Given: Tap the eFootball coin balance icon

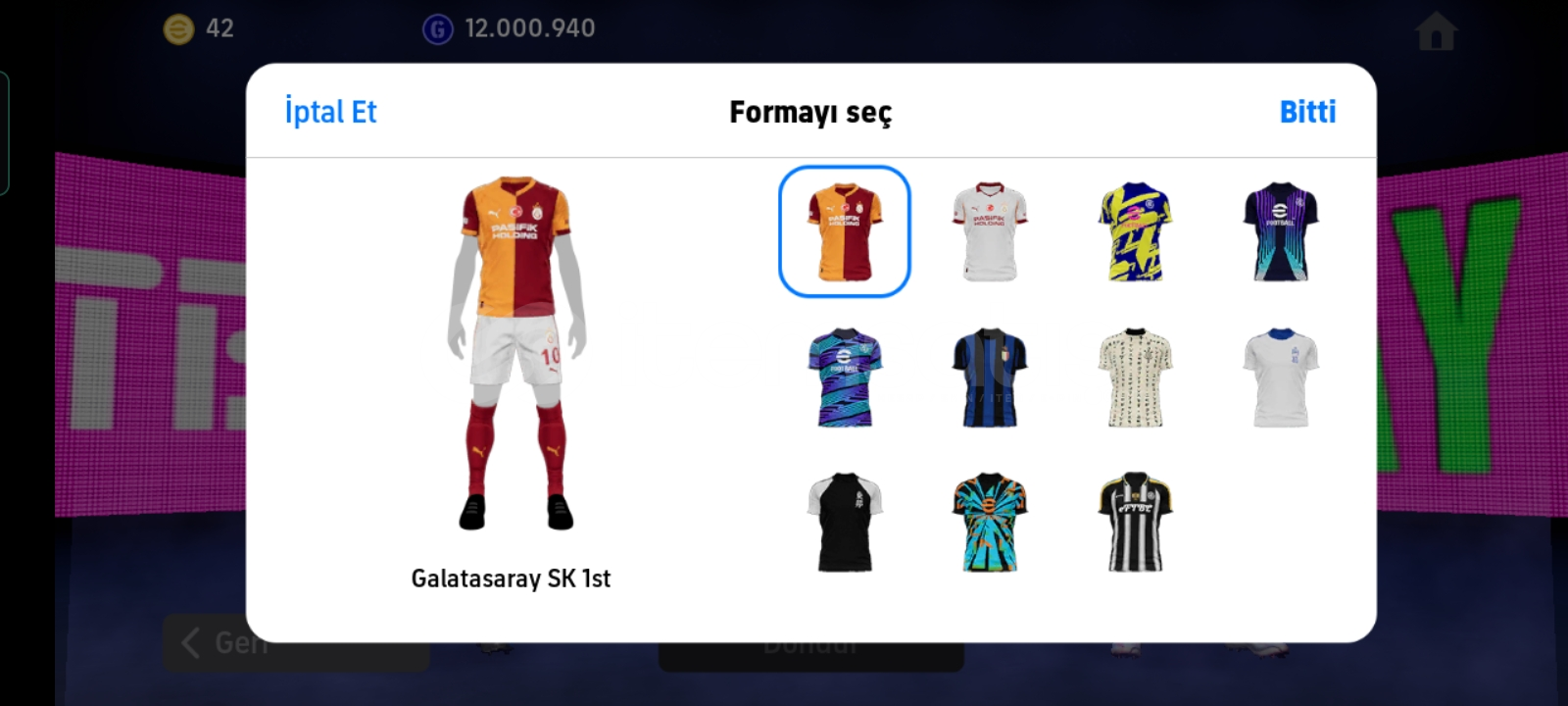Looking at the screenshot, I should click(x=178, y=29).
